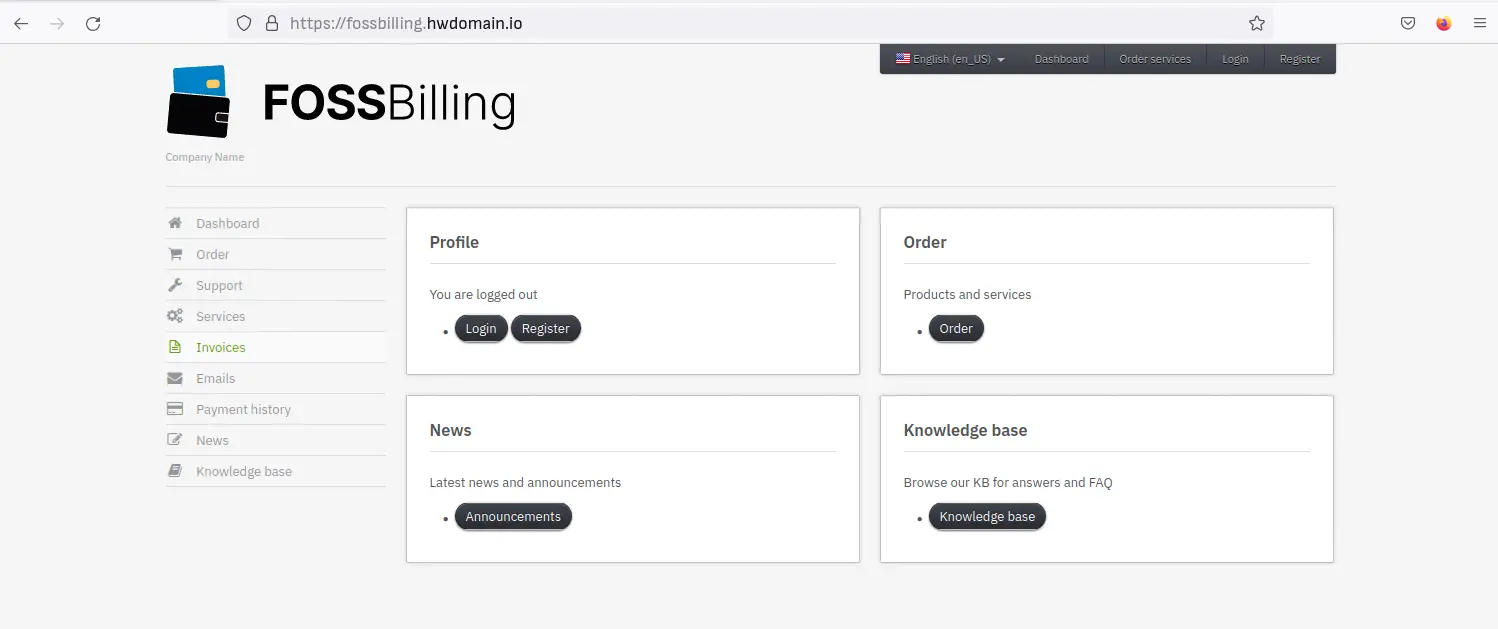The width and height of the screenshot is (1498, 629).
Task: Click the 'News' card heading
Action: coord(450,430)
